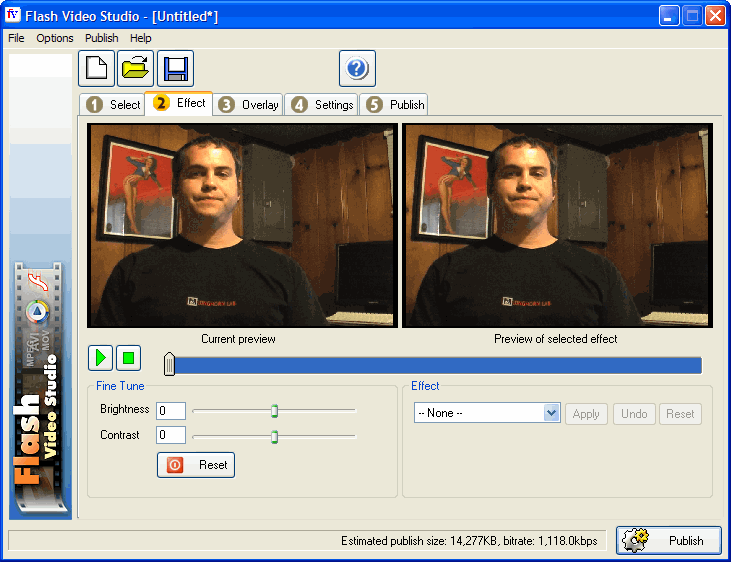Open the Help menu

pos(140,38)
